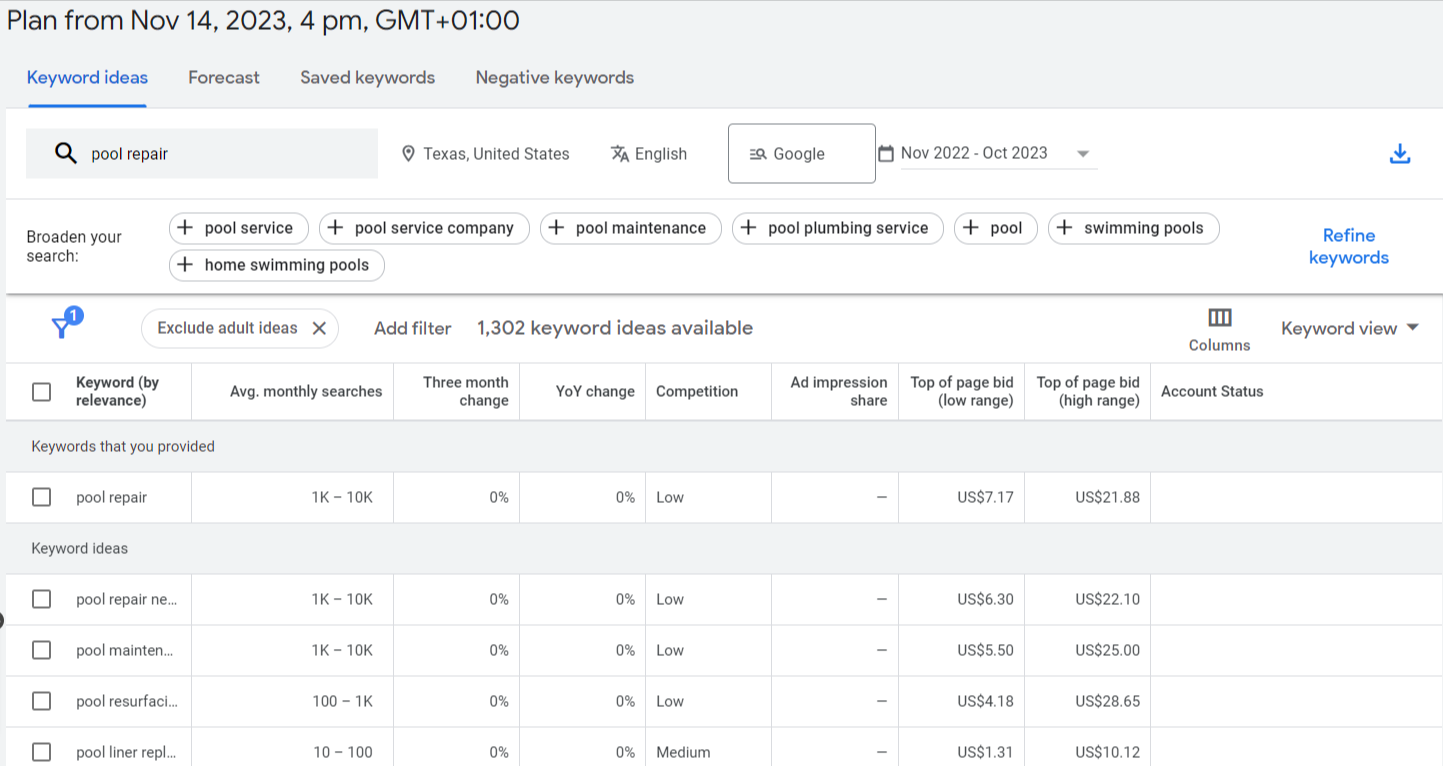
Task: Open the Negative keywords tab
Action: [554, 78]
